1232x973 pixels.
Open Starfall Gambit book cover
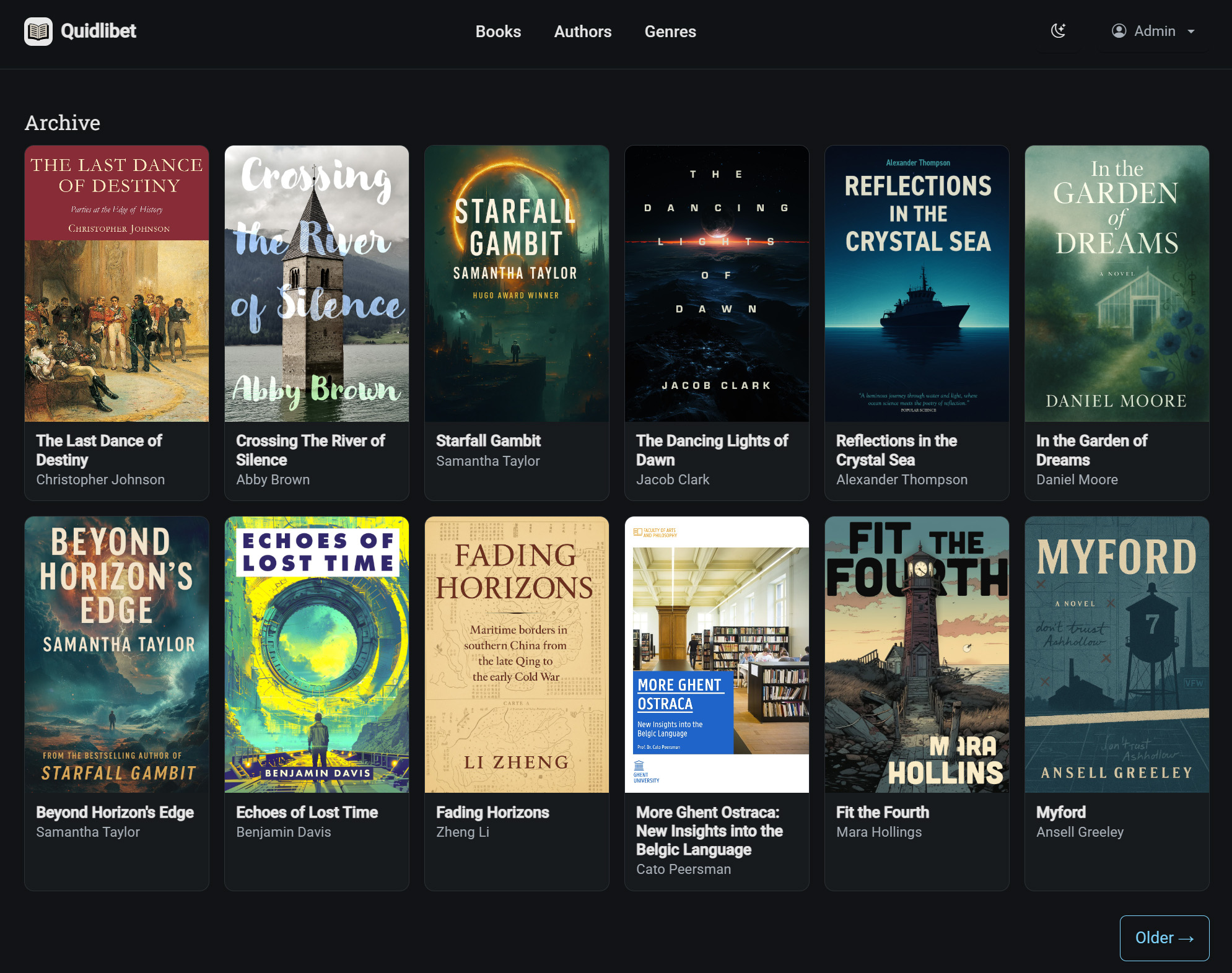(x=517, y=284)
